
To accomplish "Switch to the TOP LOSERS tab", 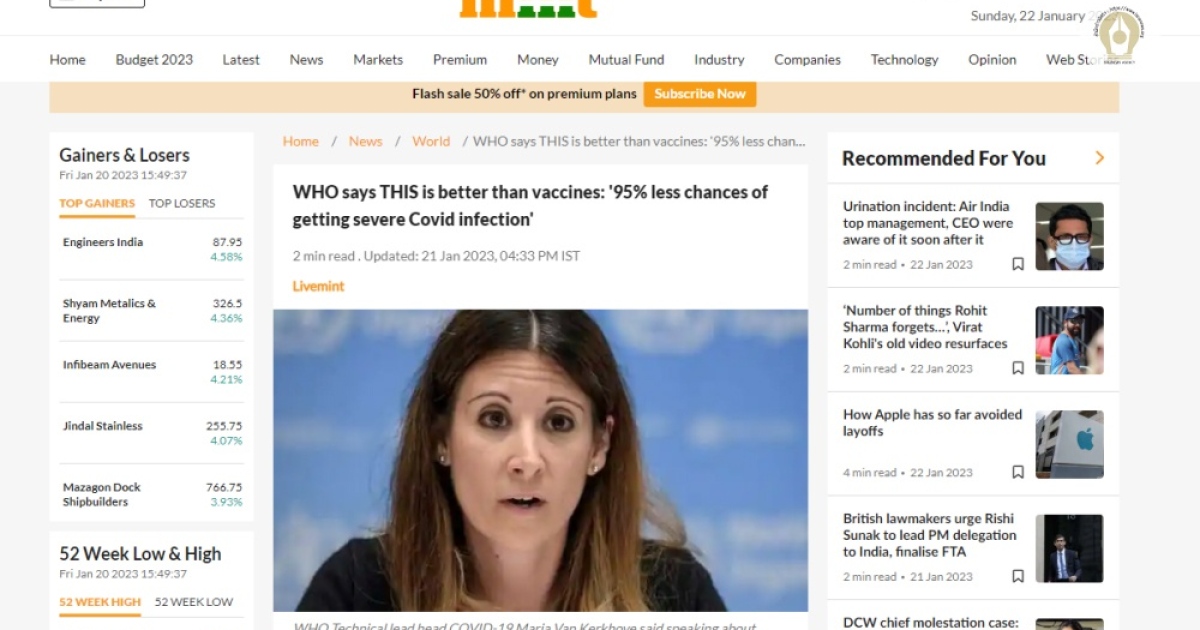I will (182, 203).
